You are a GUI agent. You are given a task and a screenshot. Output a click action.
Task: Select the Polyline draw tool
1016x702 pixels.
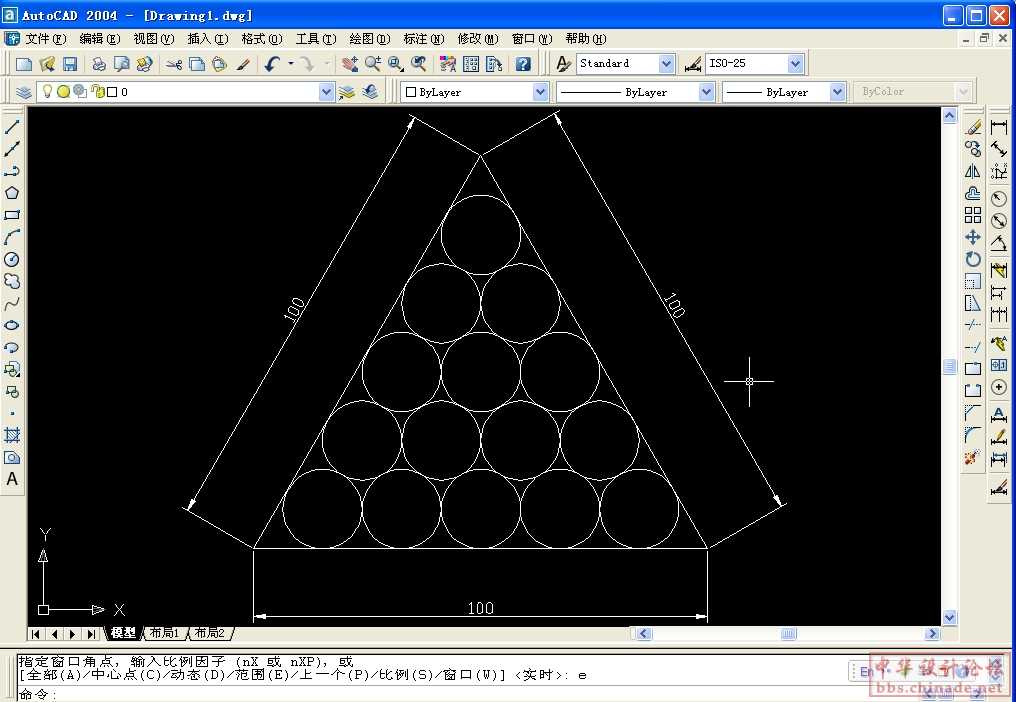(x=12, y=170)
